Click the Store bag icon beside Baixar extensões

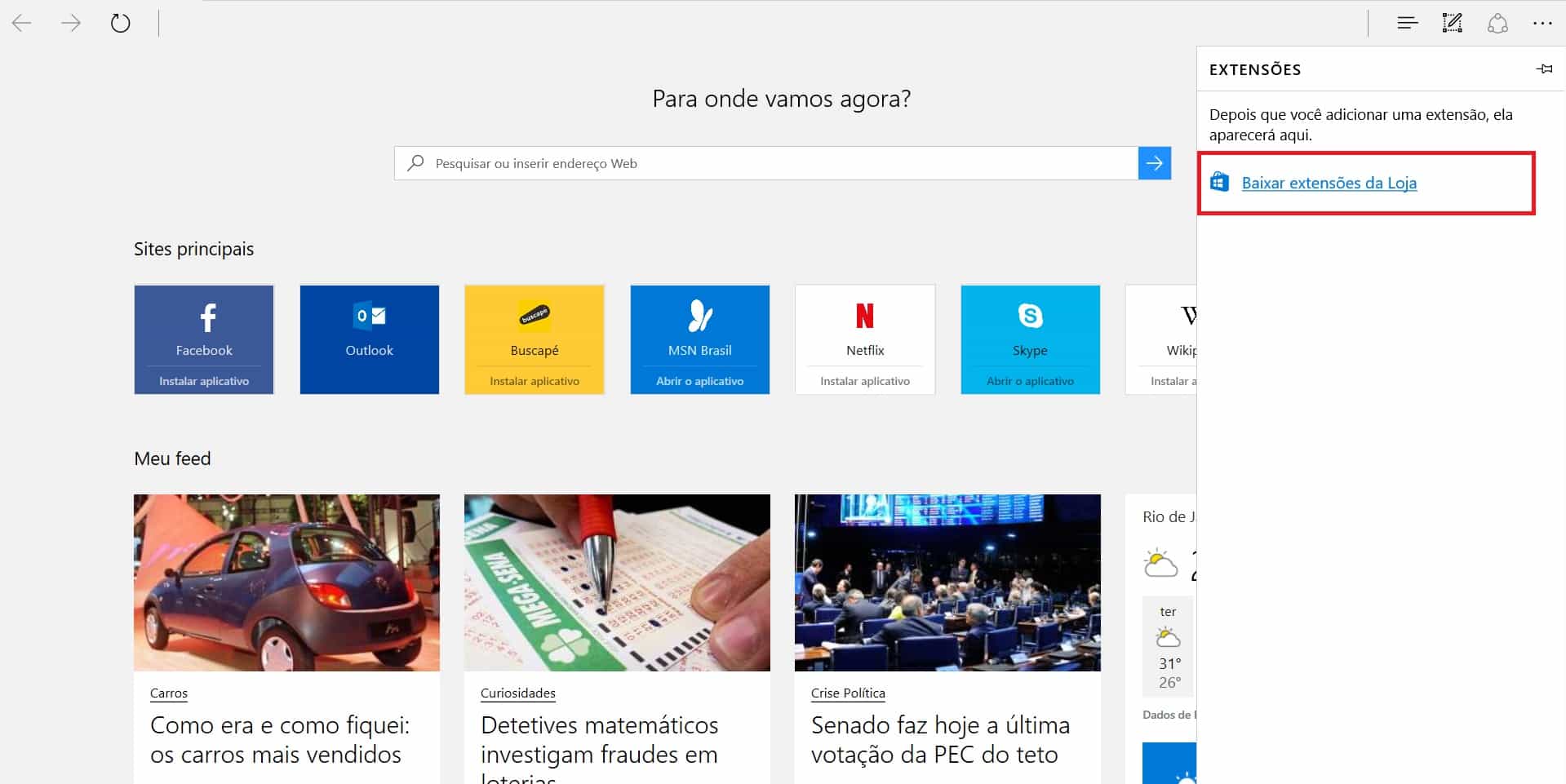tap(1219, 182)
